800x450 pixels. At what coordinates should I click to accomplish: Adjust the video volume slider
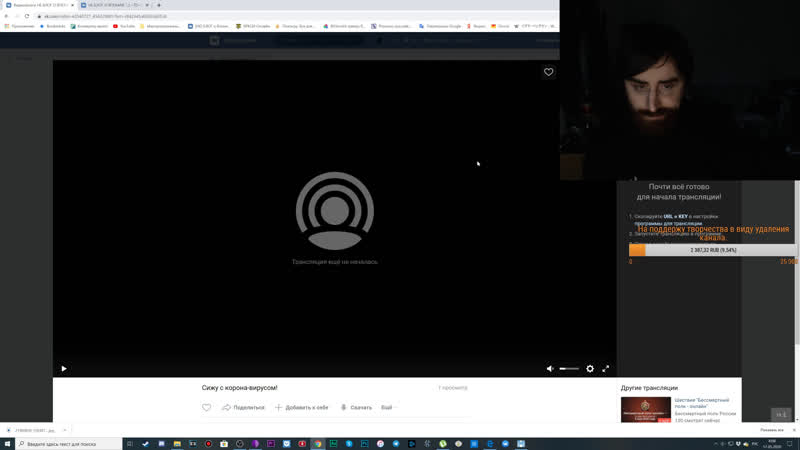click(569, 368)
